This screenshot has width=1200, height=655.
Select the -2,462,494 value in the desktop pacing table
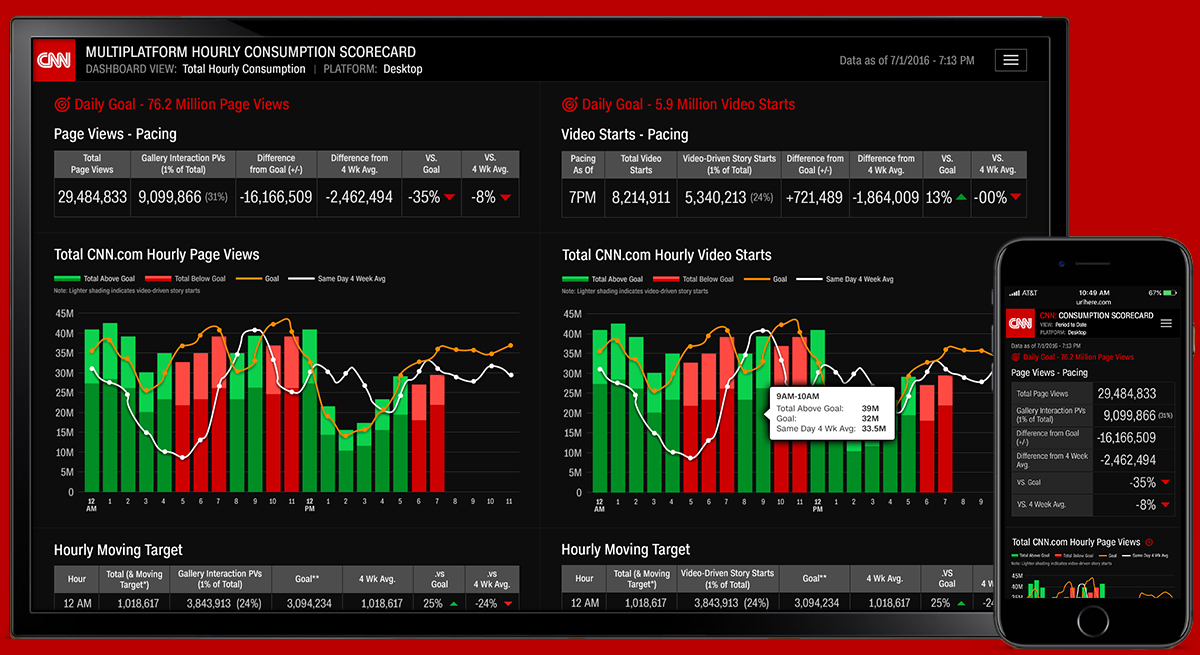point(358,197)
